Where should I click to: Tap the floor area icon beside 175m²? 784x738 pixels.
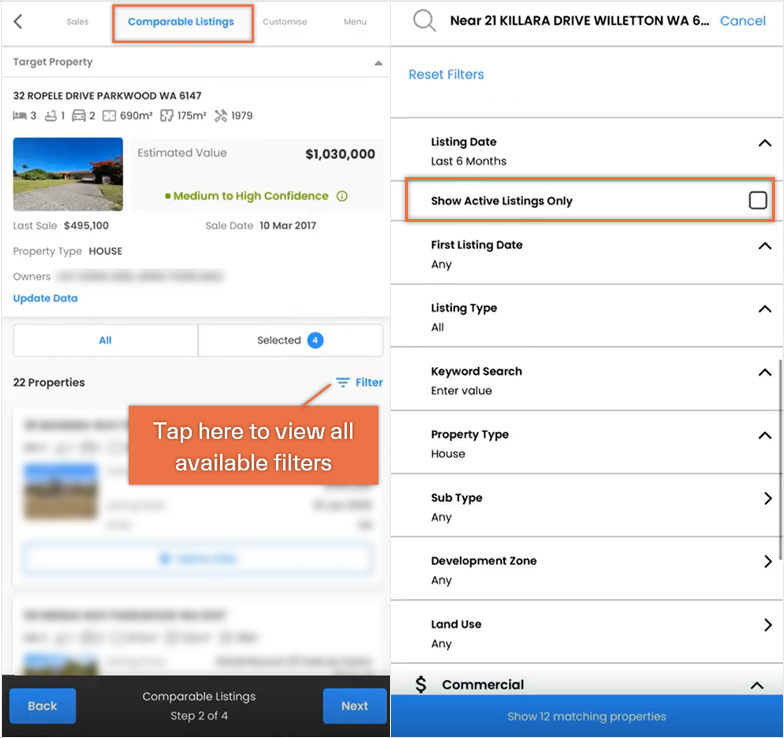point(166,116)
